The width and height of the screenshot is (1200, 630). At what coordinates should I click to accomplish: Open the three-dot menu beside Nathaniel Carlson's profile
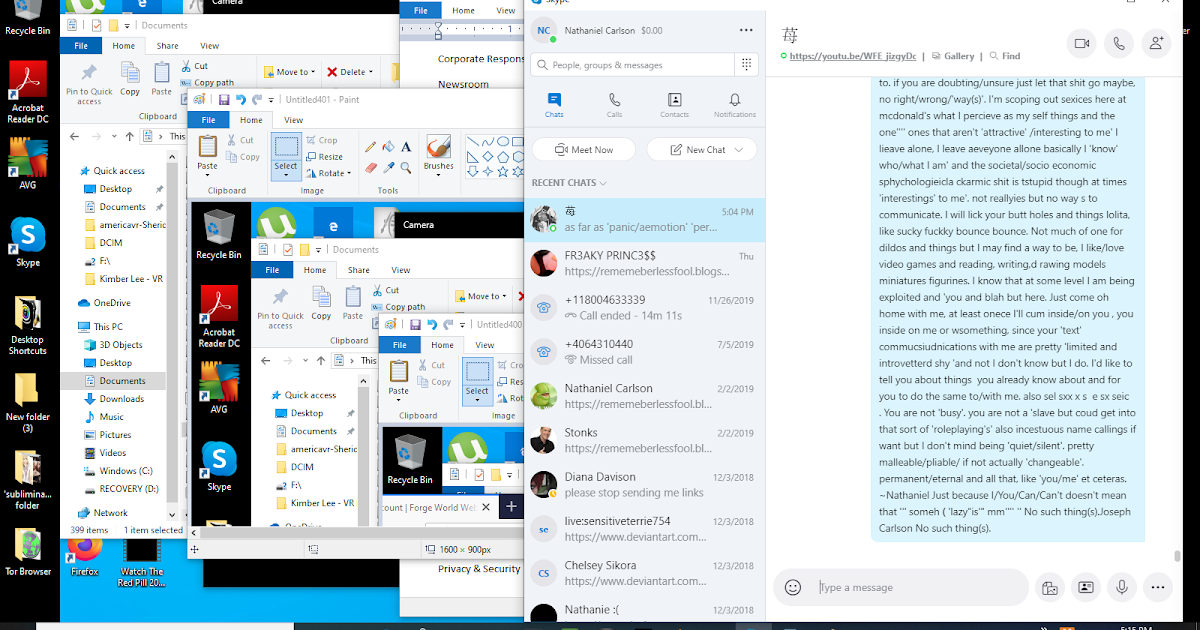pos(746,30)
